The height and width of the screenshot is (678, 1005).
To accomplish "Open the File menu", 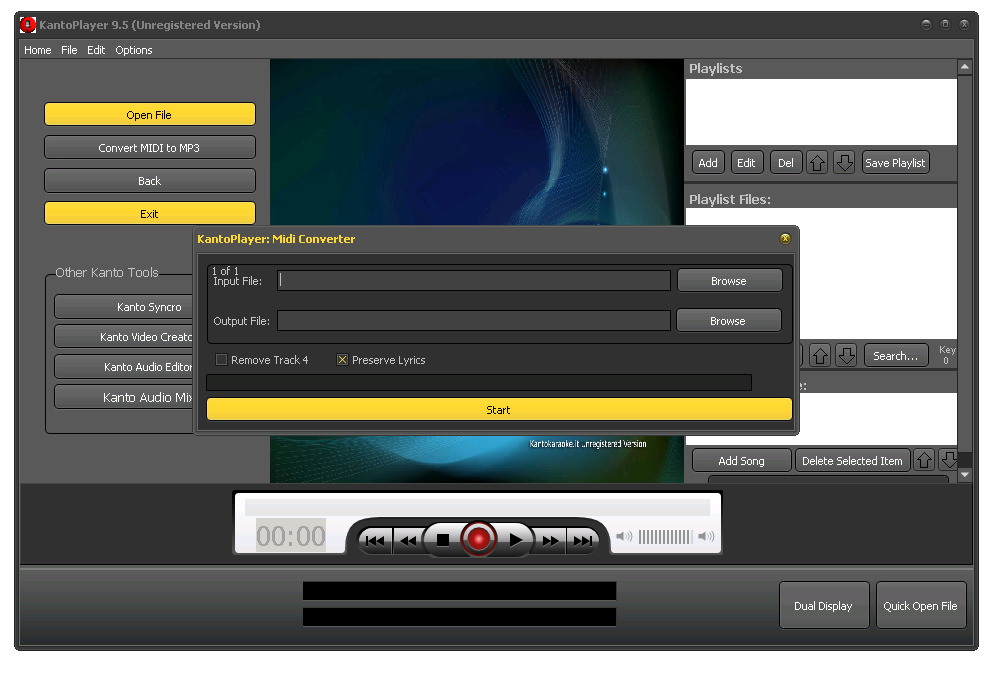I will tap(69, 50).
